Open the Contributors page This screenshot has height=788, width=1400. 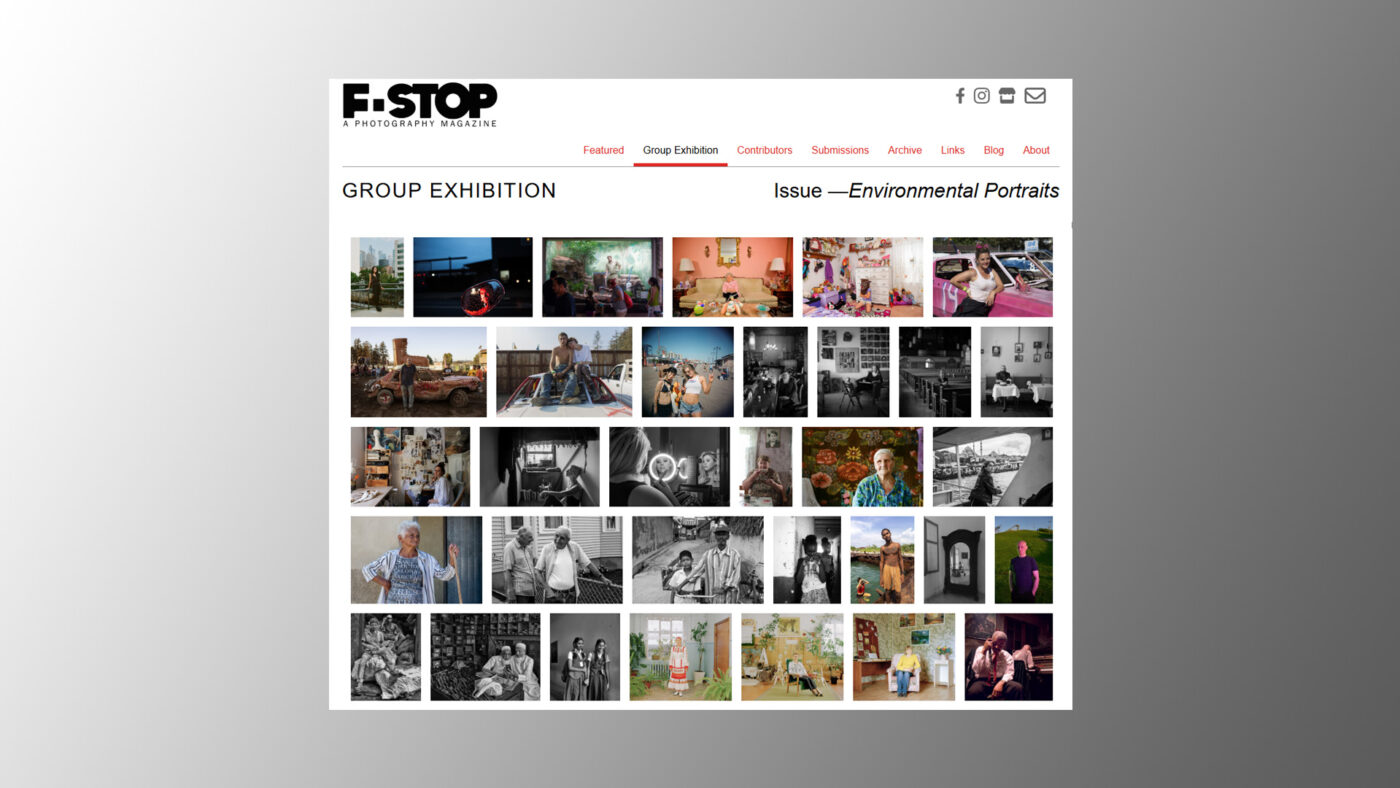coord(764,150)
